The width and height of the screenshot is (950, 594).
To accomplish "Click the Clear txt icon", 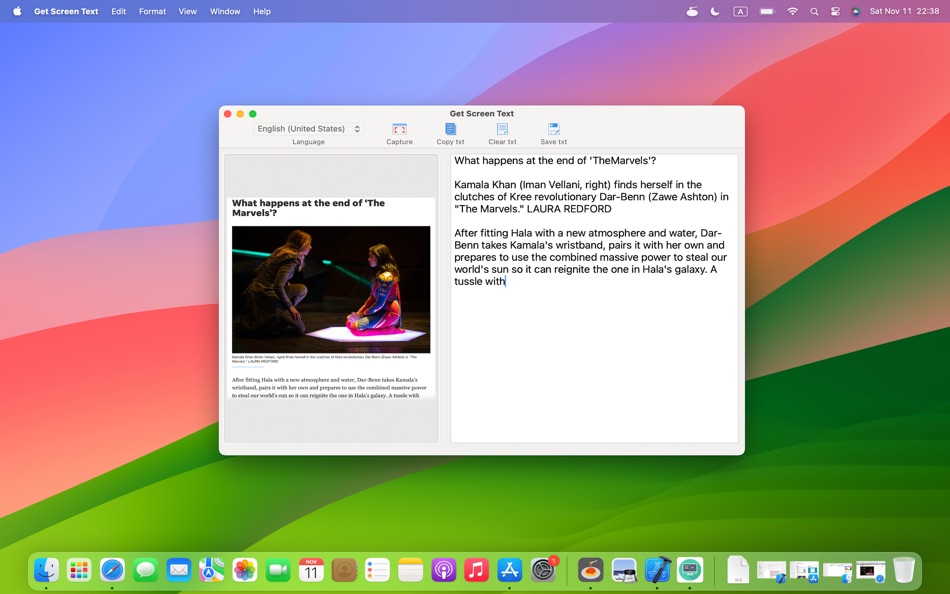I will [x=502, y=129].
